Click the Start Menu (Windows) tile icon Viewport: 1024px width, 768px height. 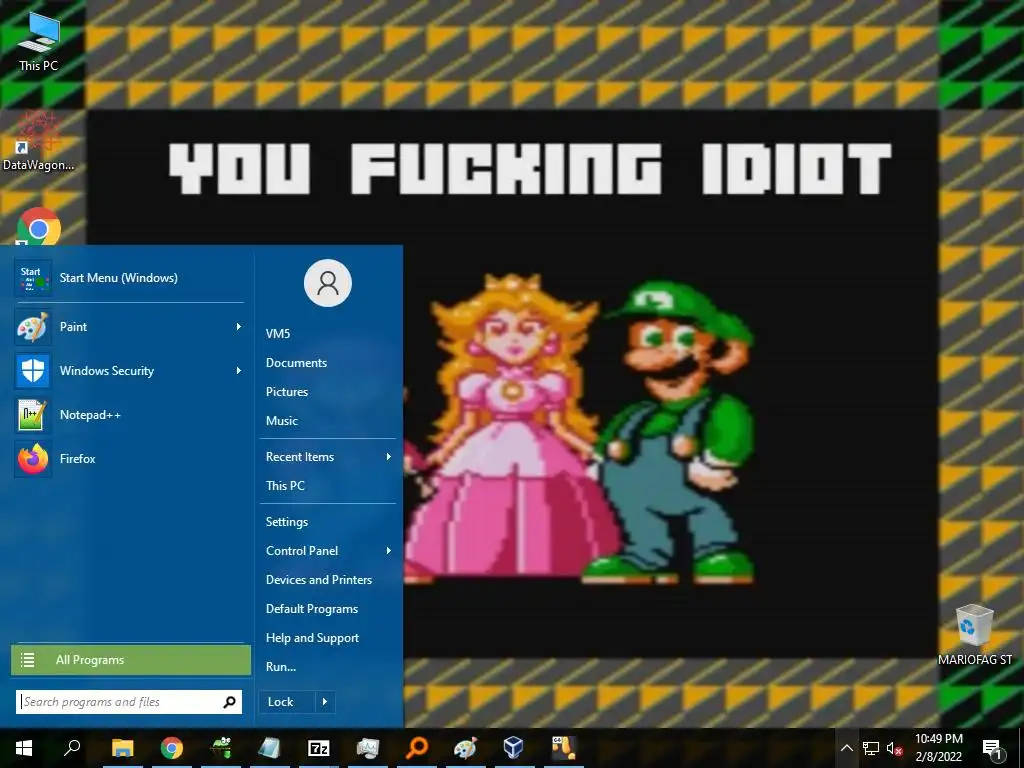33,278
